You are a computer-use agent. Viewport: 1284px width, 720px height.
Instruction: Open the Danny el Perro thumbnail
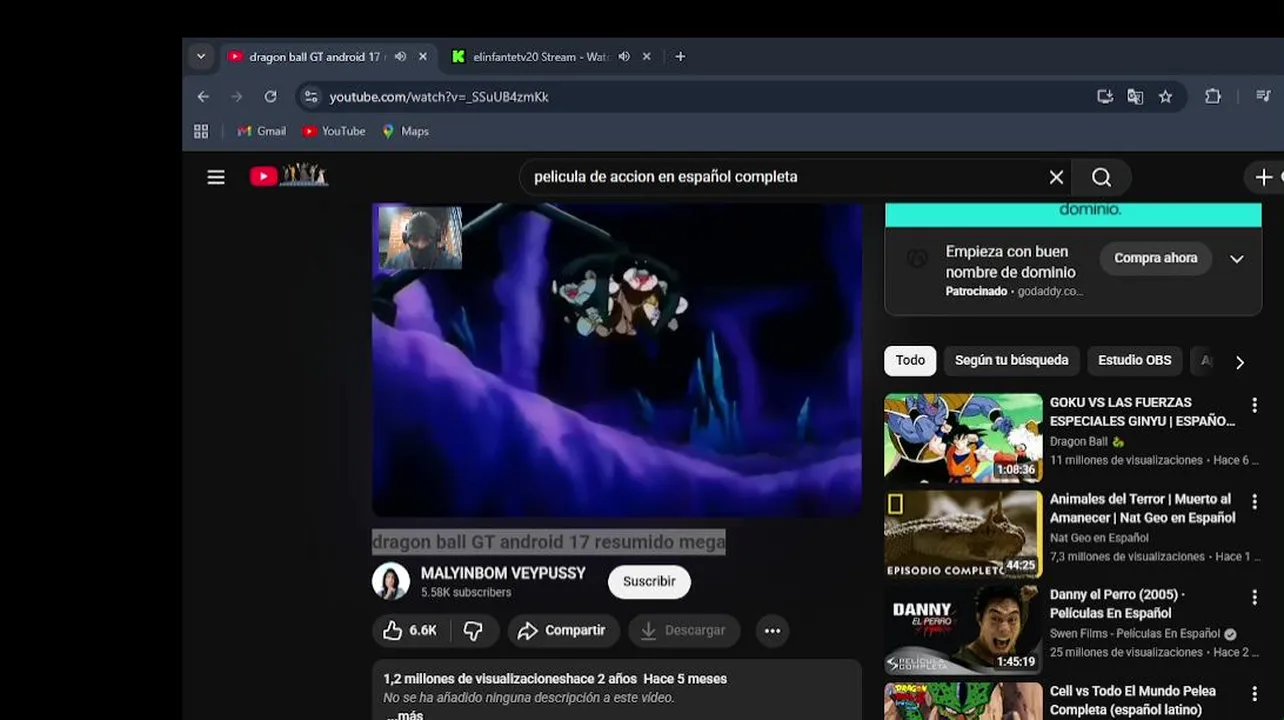[963, 630]
